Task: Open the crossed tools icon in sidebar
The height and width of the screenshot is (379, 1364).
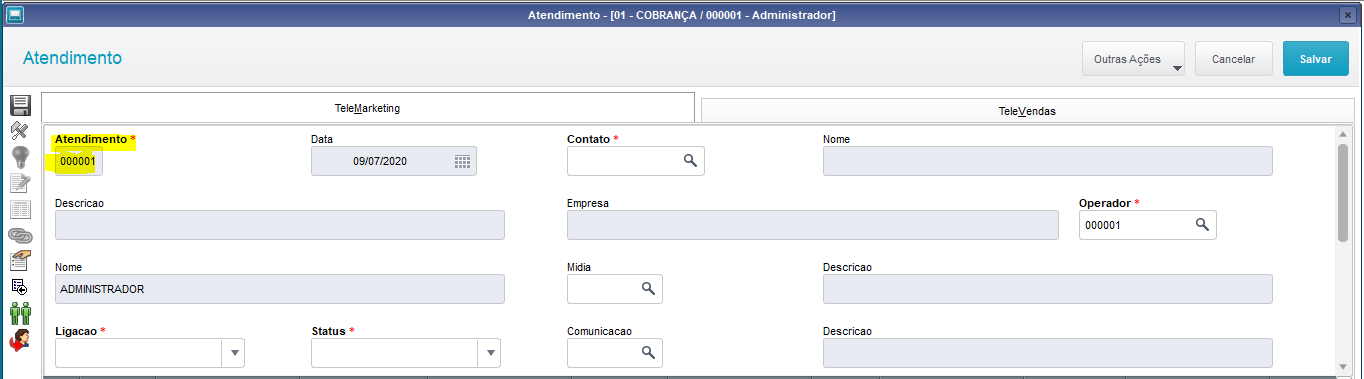Action: coord(20,131)
